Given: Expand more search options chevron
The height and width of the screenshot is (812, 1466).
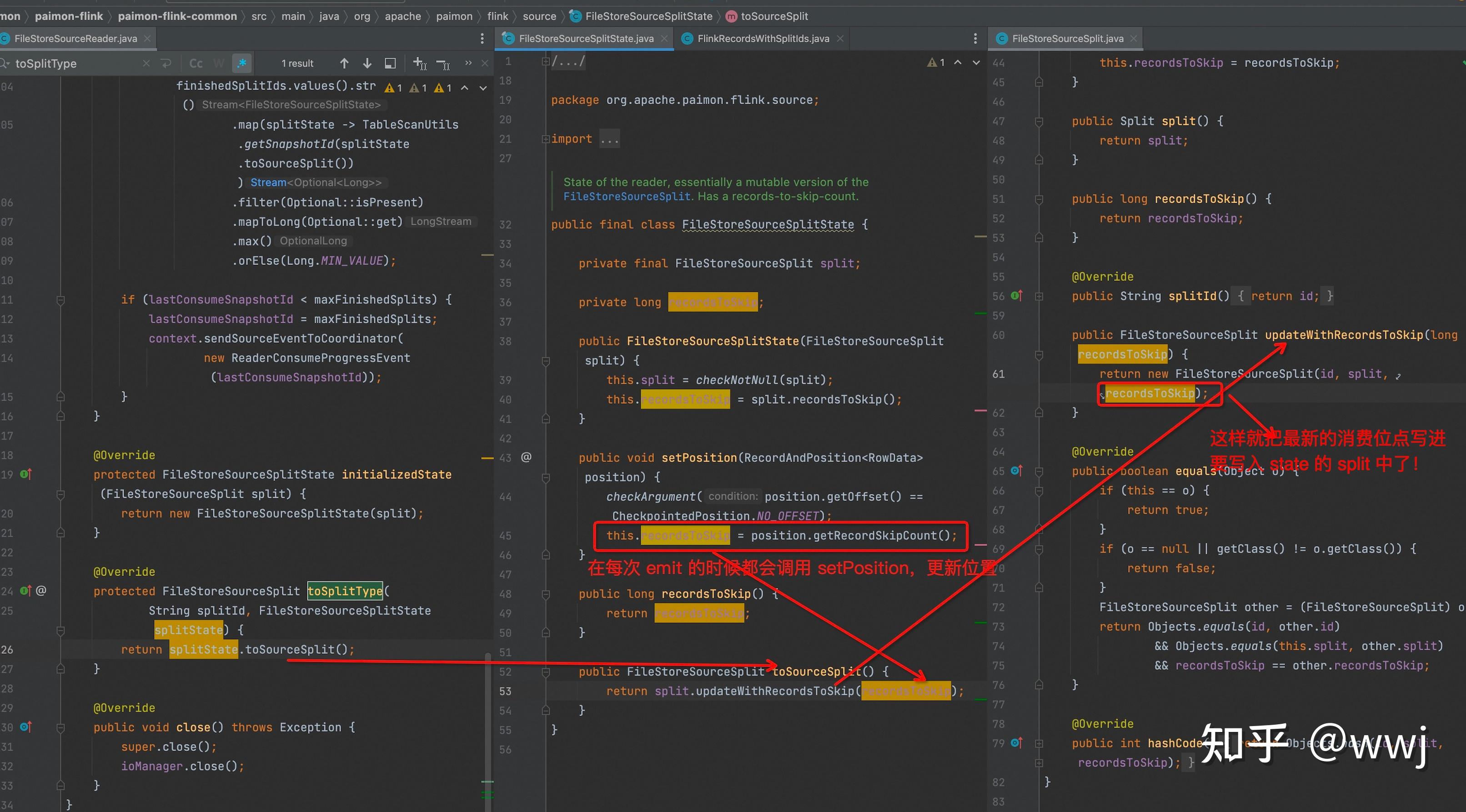Looking at the screenshot, I should 468,63.
